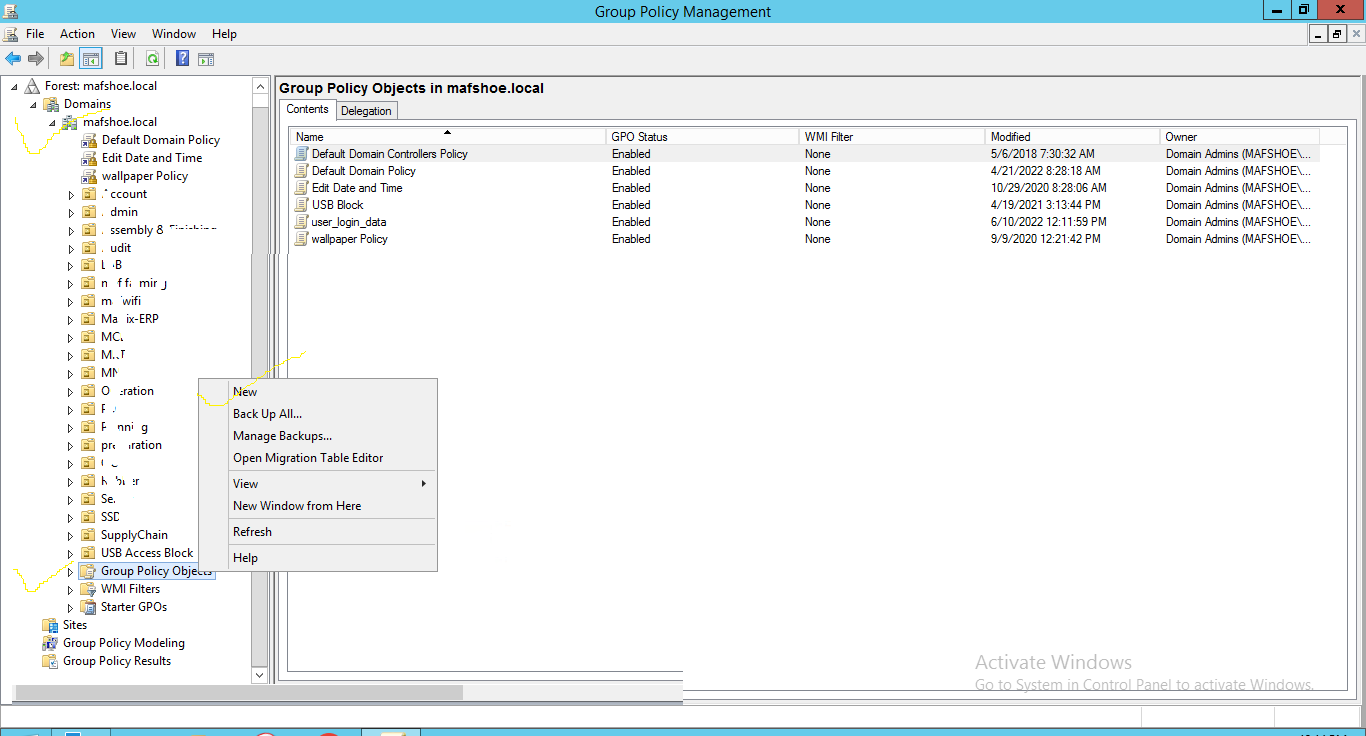Click the clipboard toolbar icon
Image resolution: width=1366 pixels, height=736 pixels.
121,59
